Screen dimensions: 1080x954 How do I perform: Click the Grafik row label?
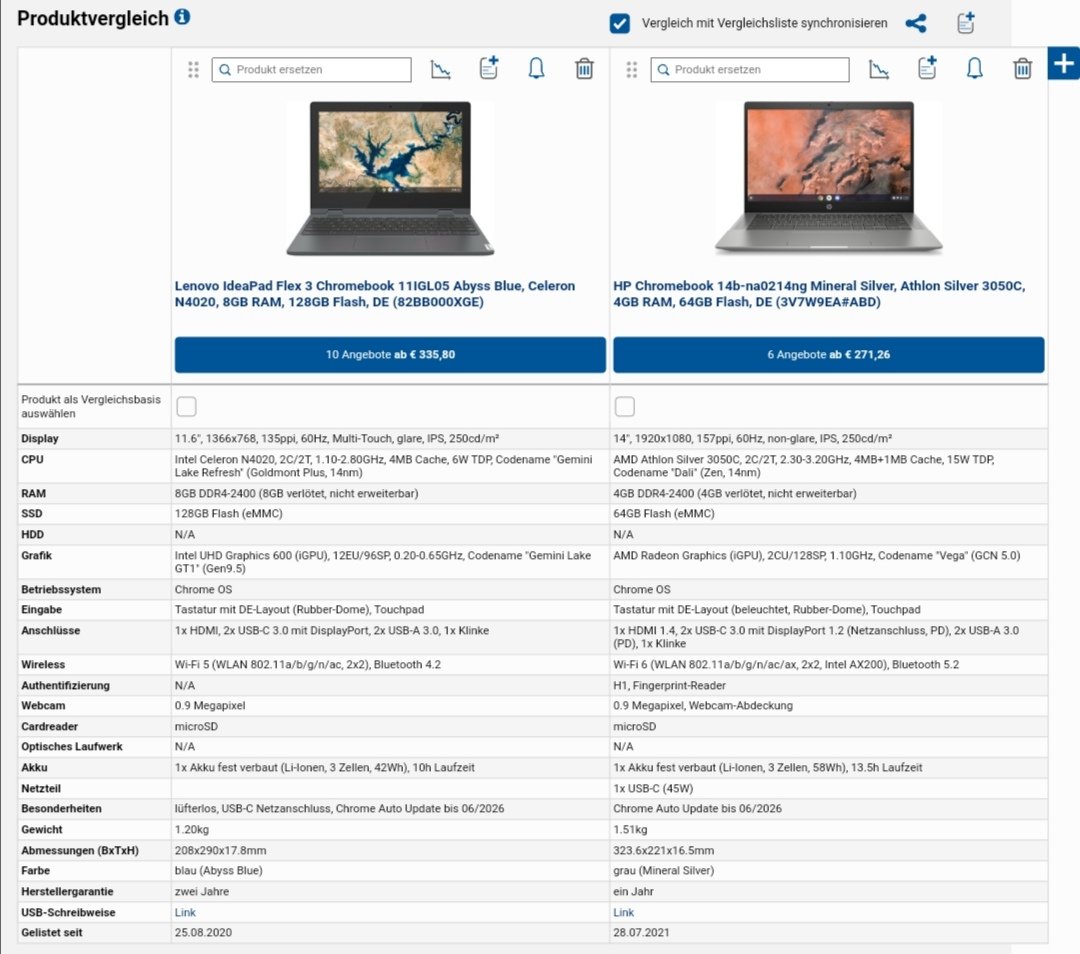pyautogui.click(x=37, y=555)
